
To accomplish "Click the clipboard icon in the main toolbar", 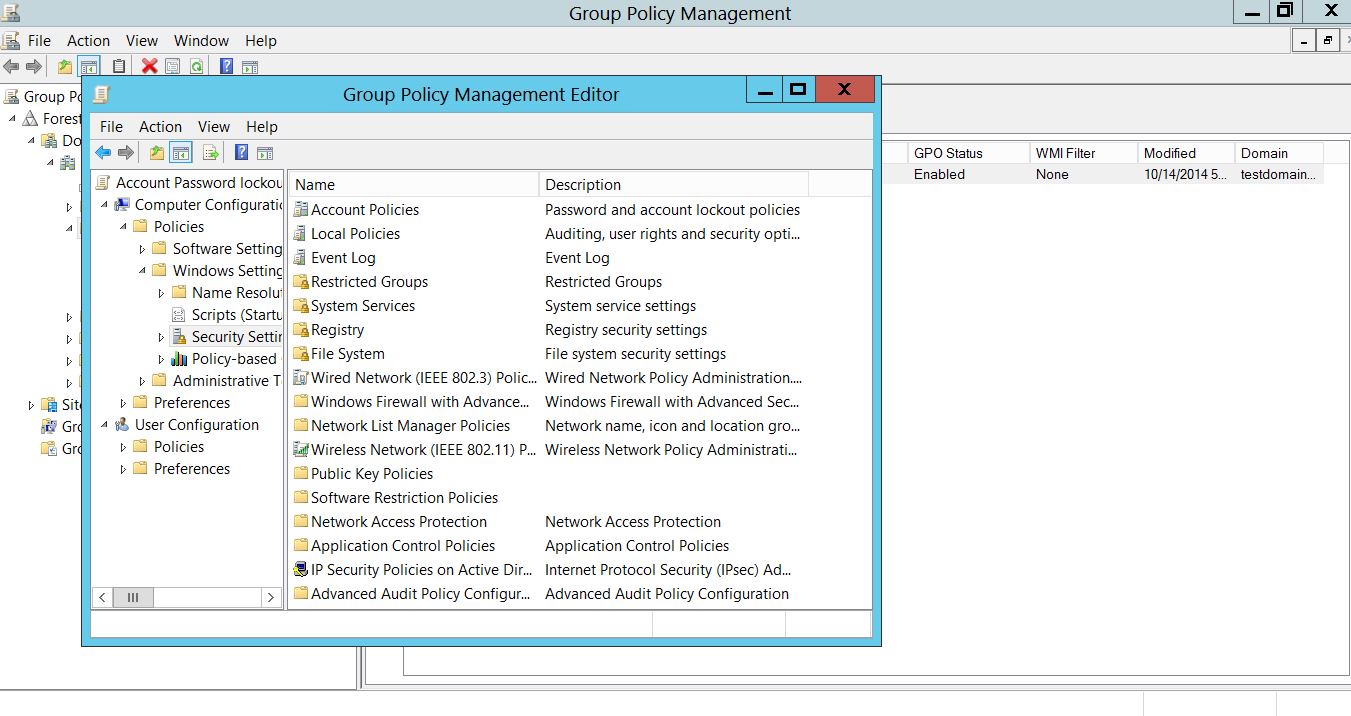I will pos(119,67).
